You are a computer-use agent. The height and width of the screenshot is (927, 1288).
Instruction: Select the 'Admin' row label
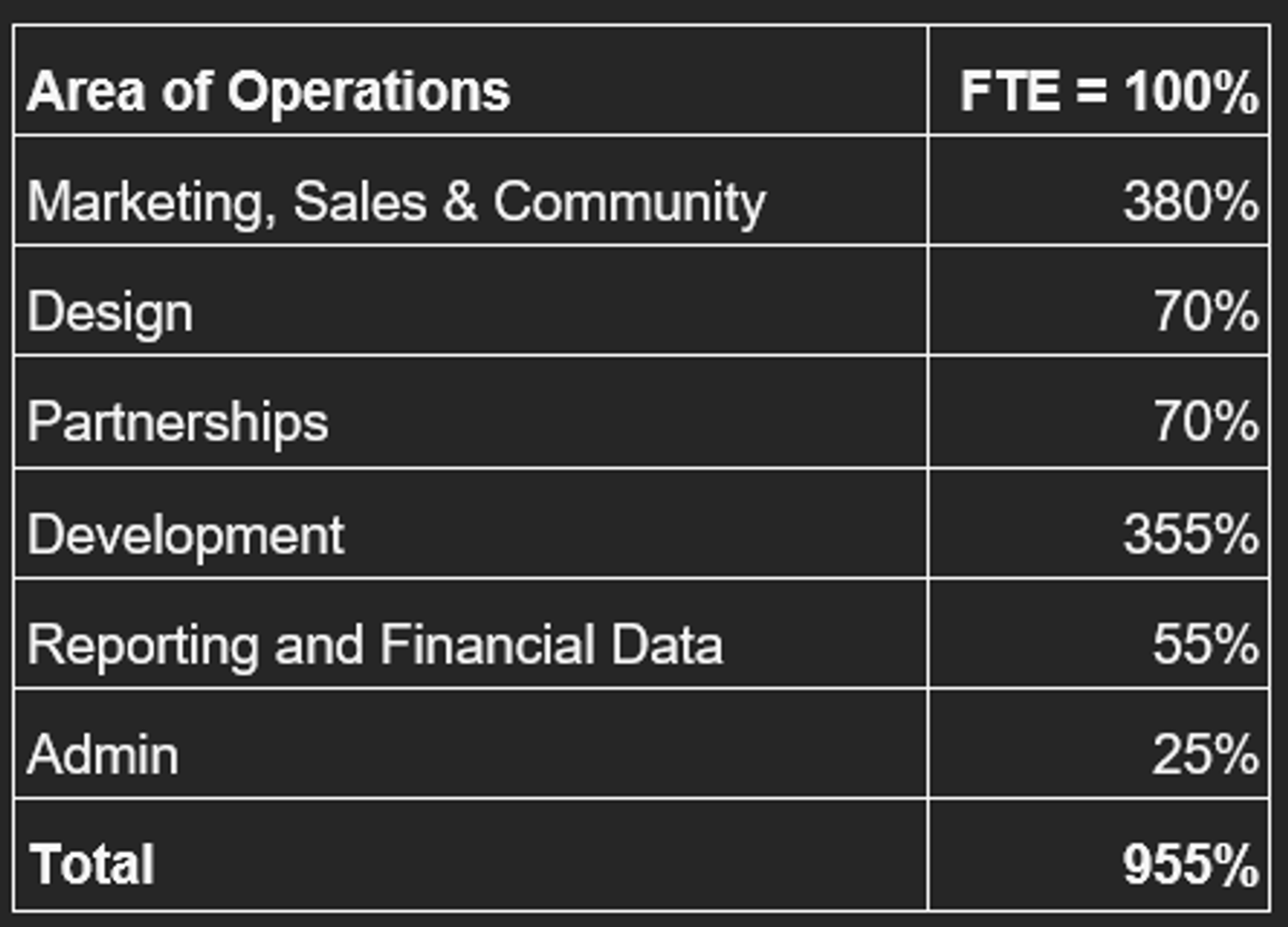103,755
